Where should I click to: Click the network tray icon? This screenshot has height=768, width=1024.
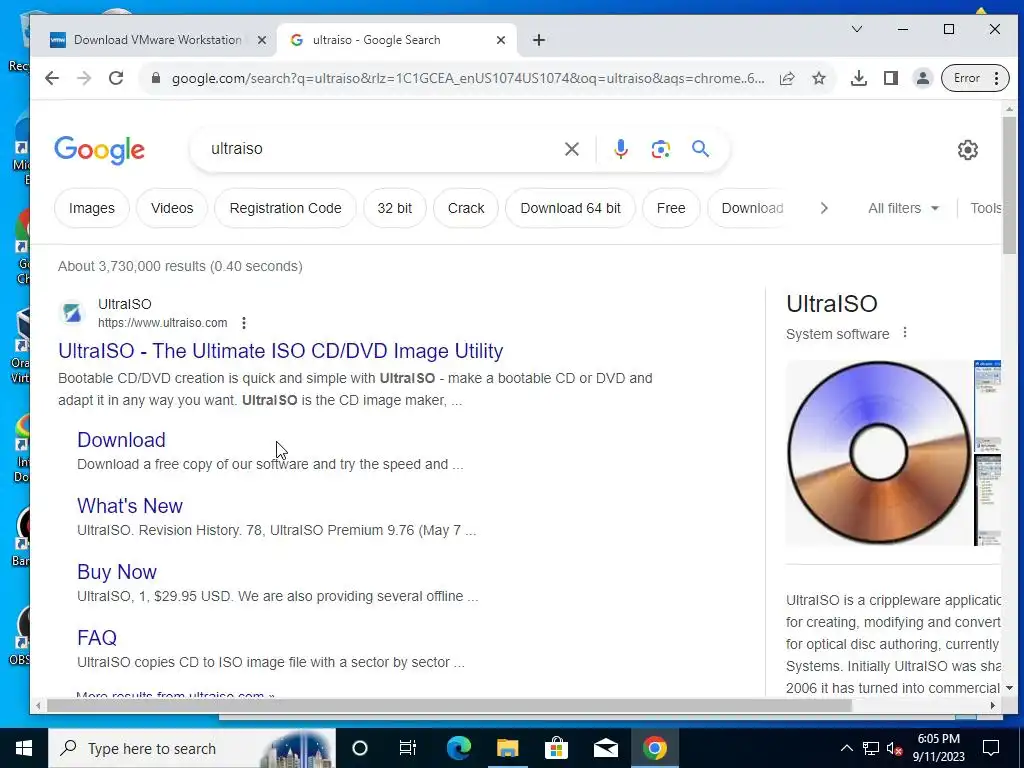(871, 748)
